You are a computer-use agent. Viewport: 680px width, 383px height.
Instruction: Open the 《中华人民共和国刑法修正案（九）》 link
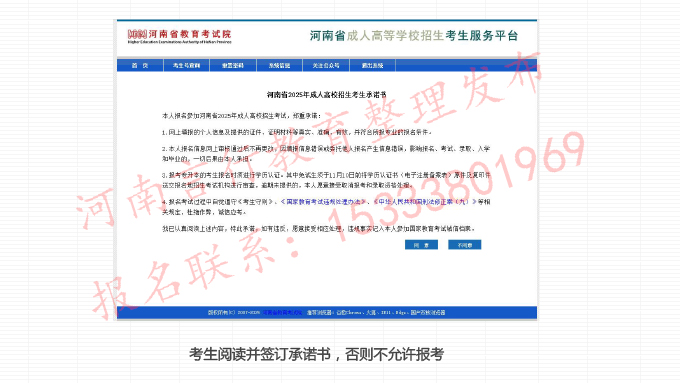pyautogui.click(x=425, y=202)
